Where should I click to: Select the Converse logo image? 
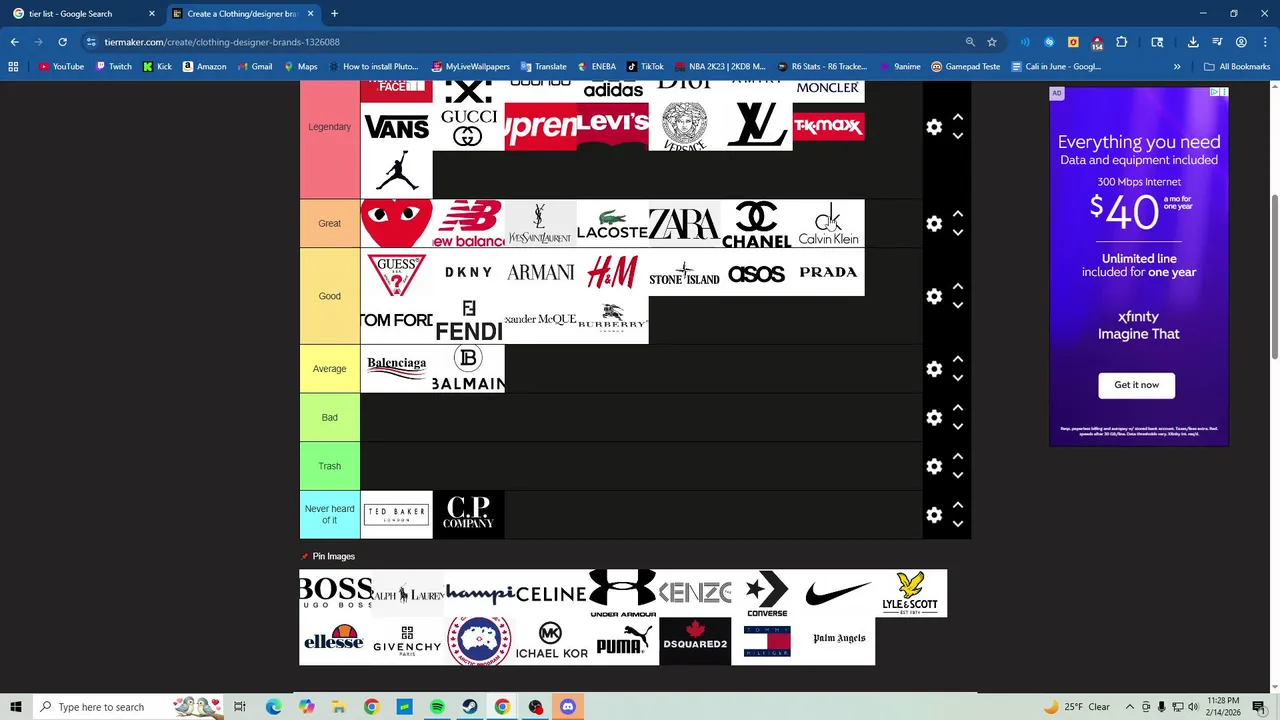[x=767, y=594]
